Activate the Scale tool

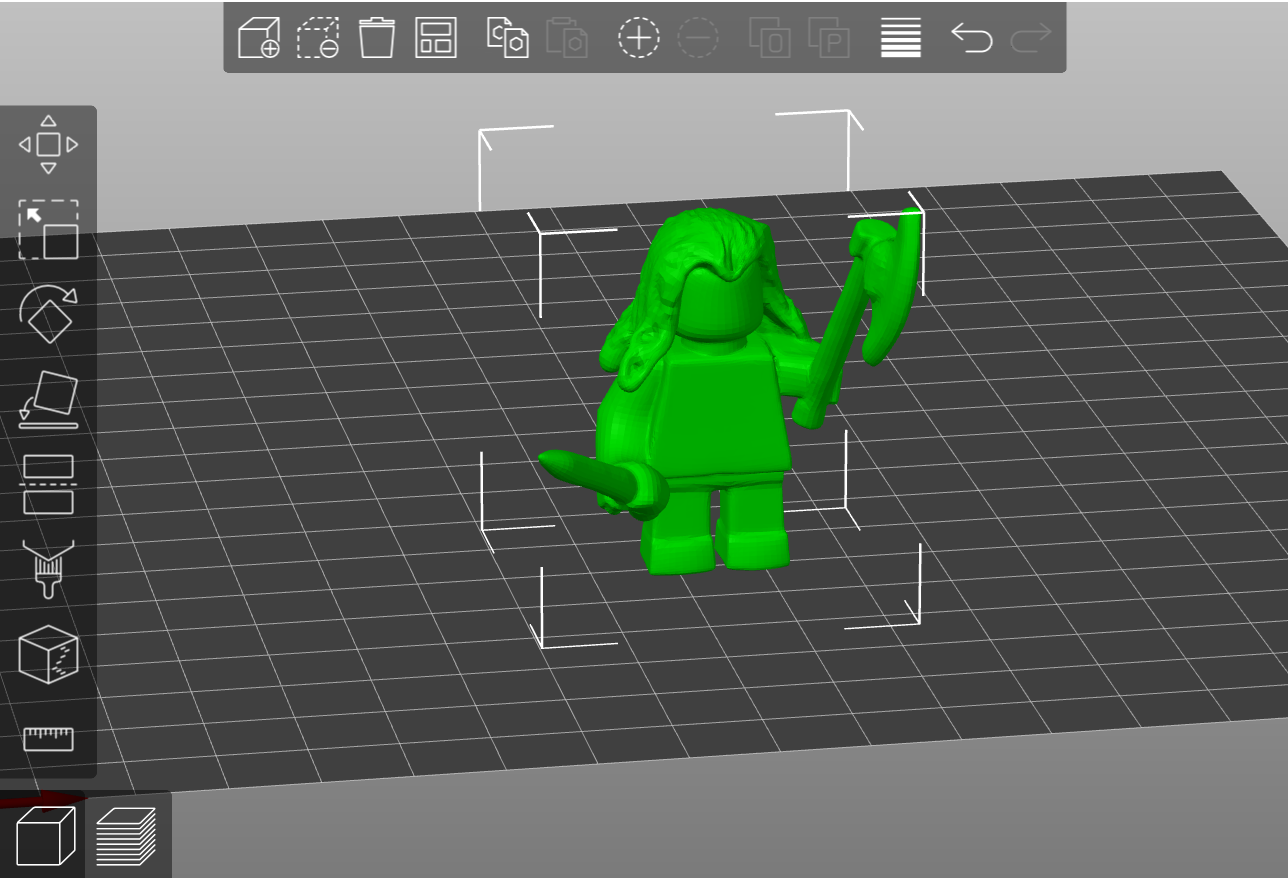[x=48, y=229]
